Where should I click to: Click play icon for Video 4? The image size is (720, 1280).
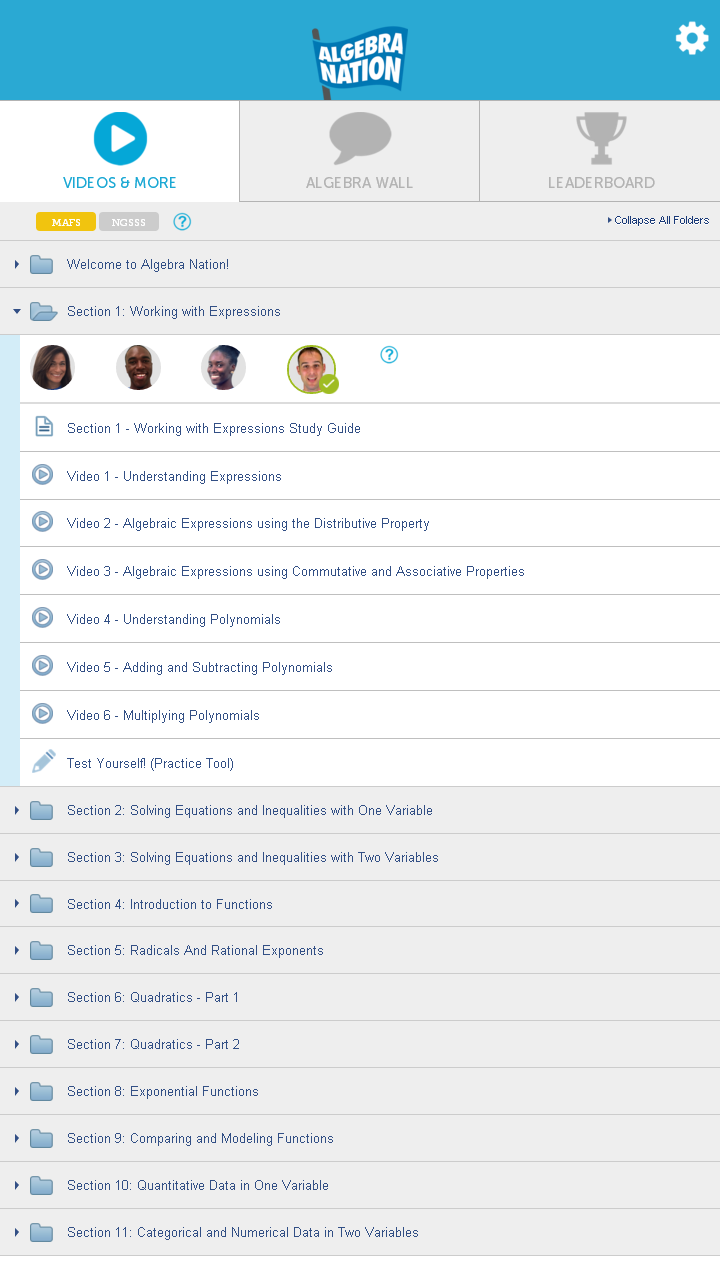[42, 617]
